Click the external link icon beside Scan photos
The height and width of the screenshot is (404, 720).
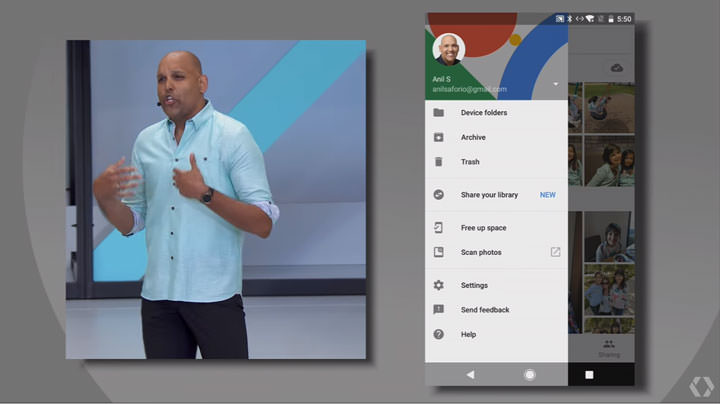point(555,252)
